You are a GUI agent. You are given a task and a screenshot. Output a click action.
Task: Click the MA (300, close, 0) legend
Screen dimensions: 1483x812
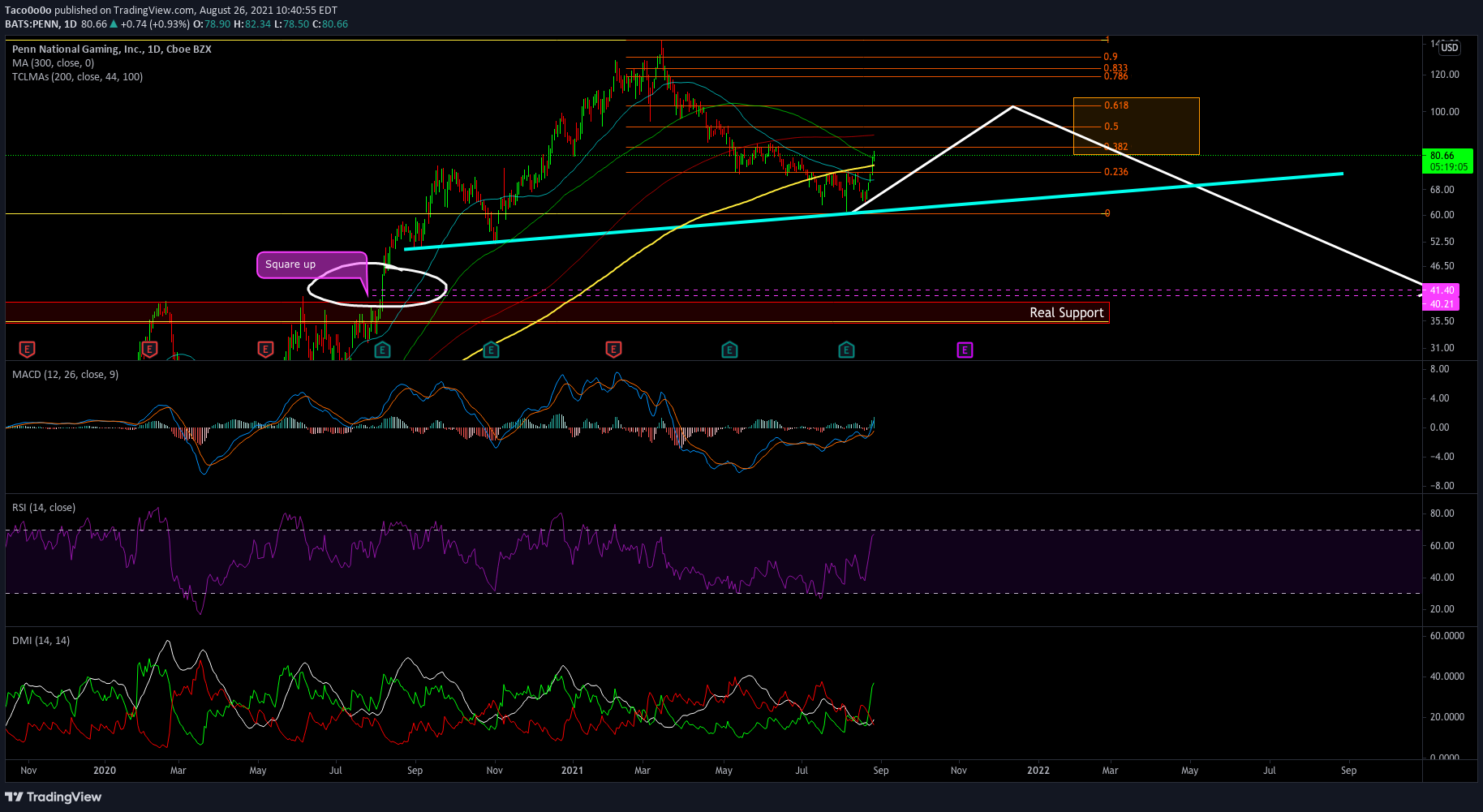coord(53,63)
